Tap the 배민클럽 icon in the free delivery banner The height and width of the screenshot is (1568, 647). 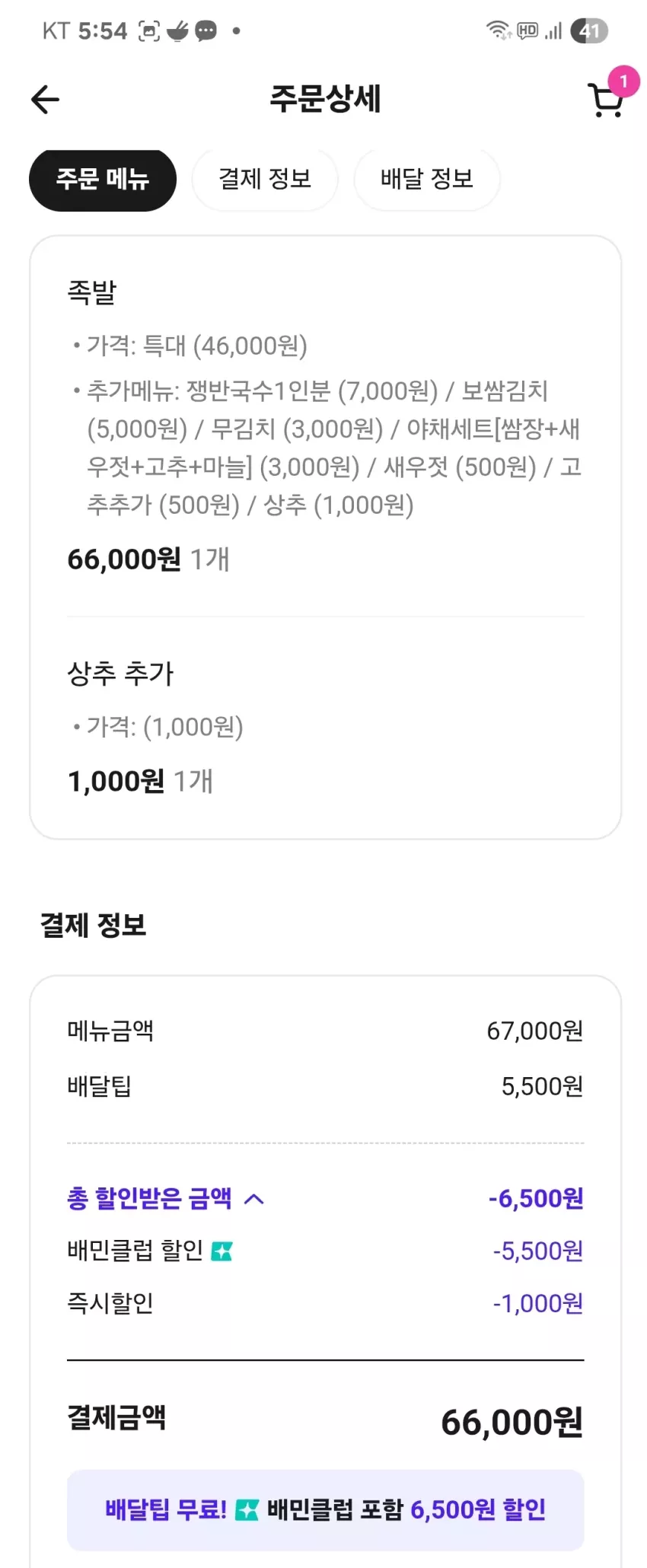[x=247, y=1509]
